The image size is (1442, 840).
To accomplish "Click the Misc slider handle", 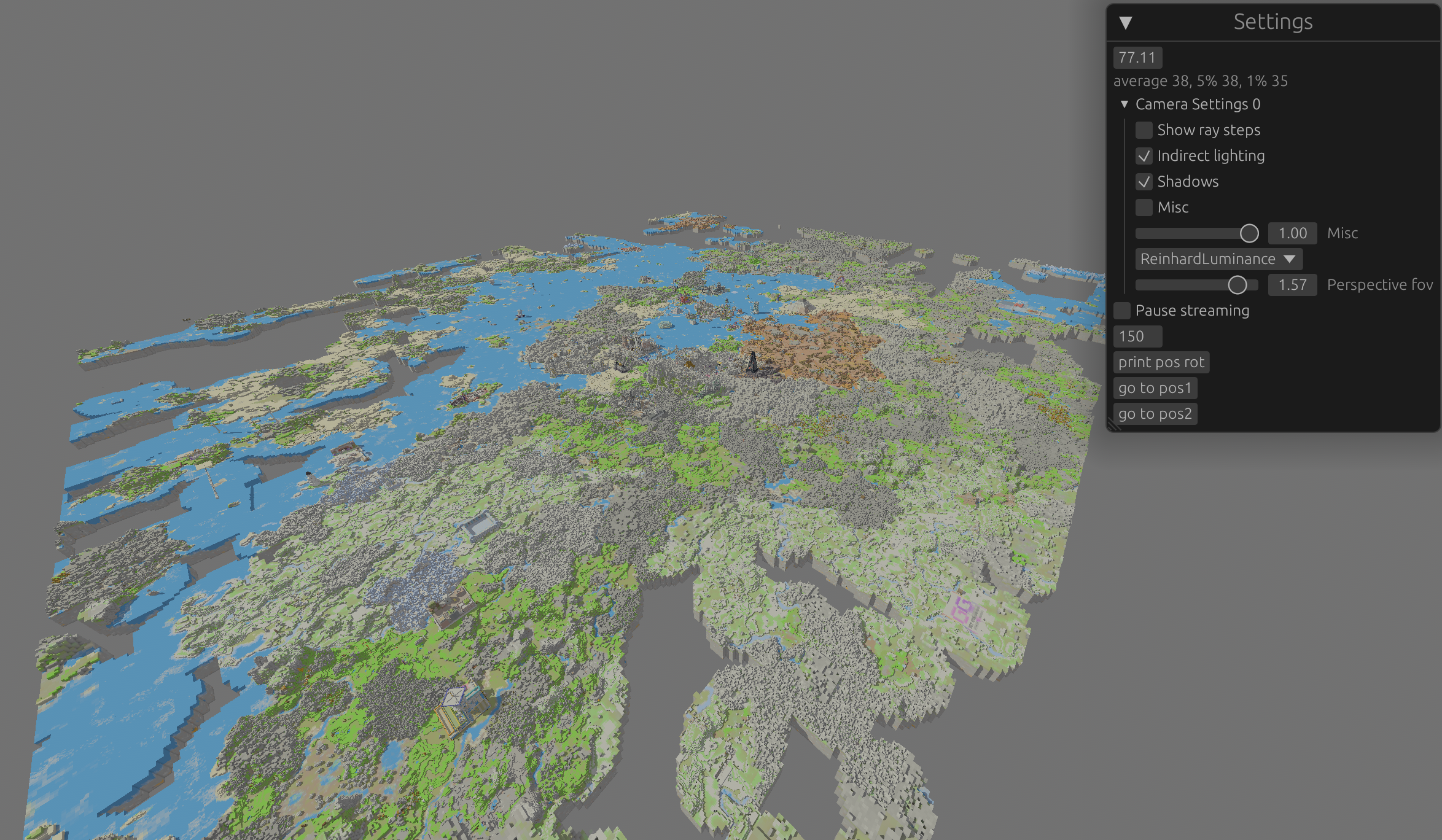I will tap(1249, 233).
